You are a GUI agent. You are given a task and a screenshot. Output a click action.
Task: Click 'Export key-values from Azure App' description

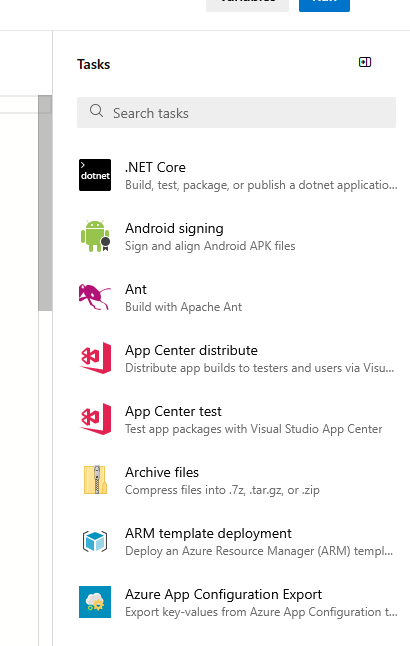[261, 612]
